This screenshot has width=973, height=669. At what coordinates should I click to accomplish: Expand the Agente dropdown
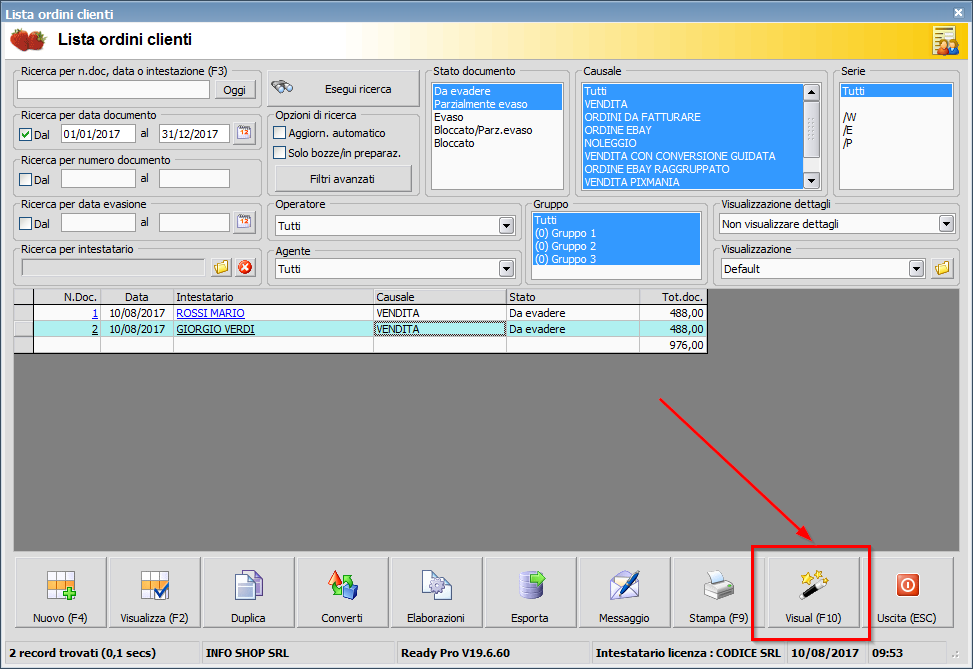[506, 269]
